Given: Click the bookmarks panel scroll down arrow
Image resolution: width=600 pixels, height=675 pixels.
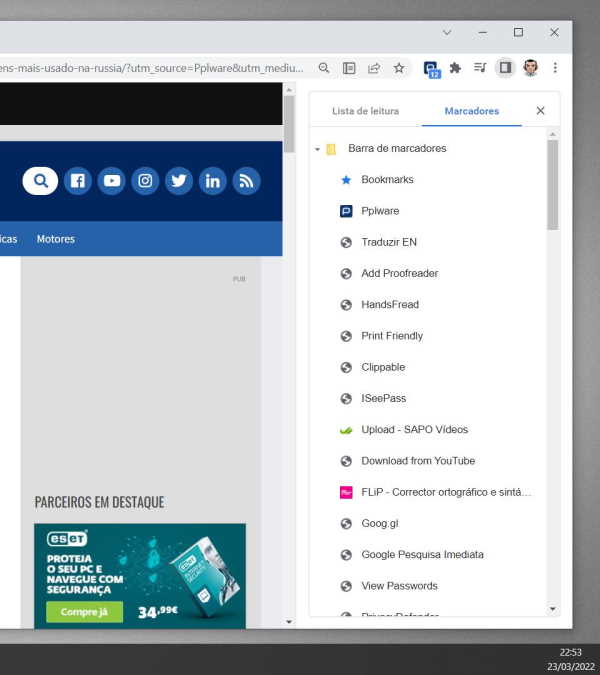Looking at the screenshot, I should [553, 609].
